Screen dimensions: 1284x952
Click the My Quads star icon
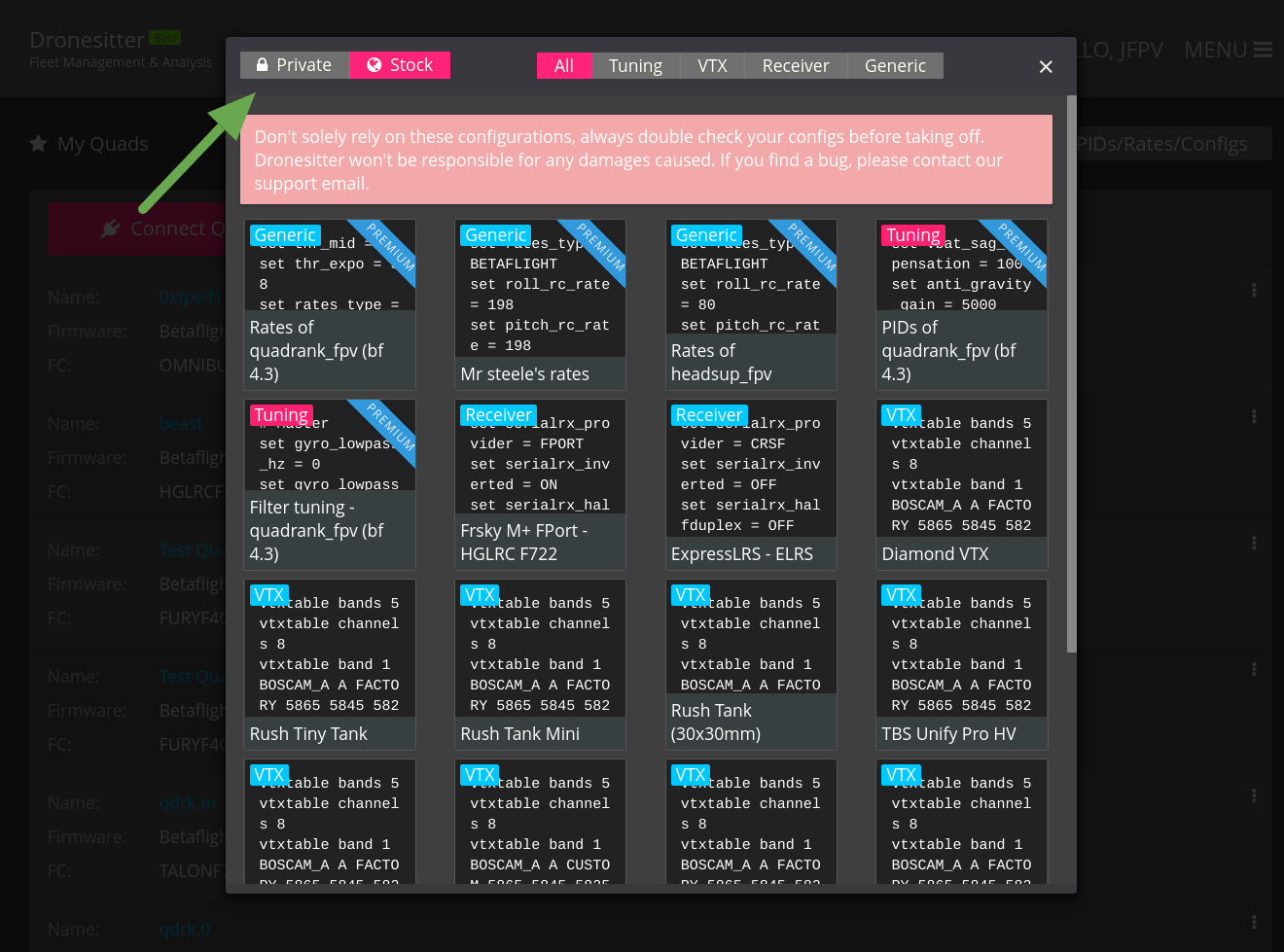[x=39, y=144]
